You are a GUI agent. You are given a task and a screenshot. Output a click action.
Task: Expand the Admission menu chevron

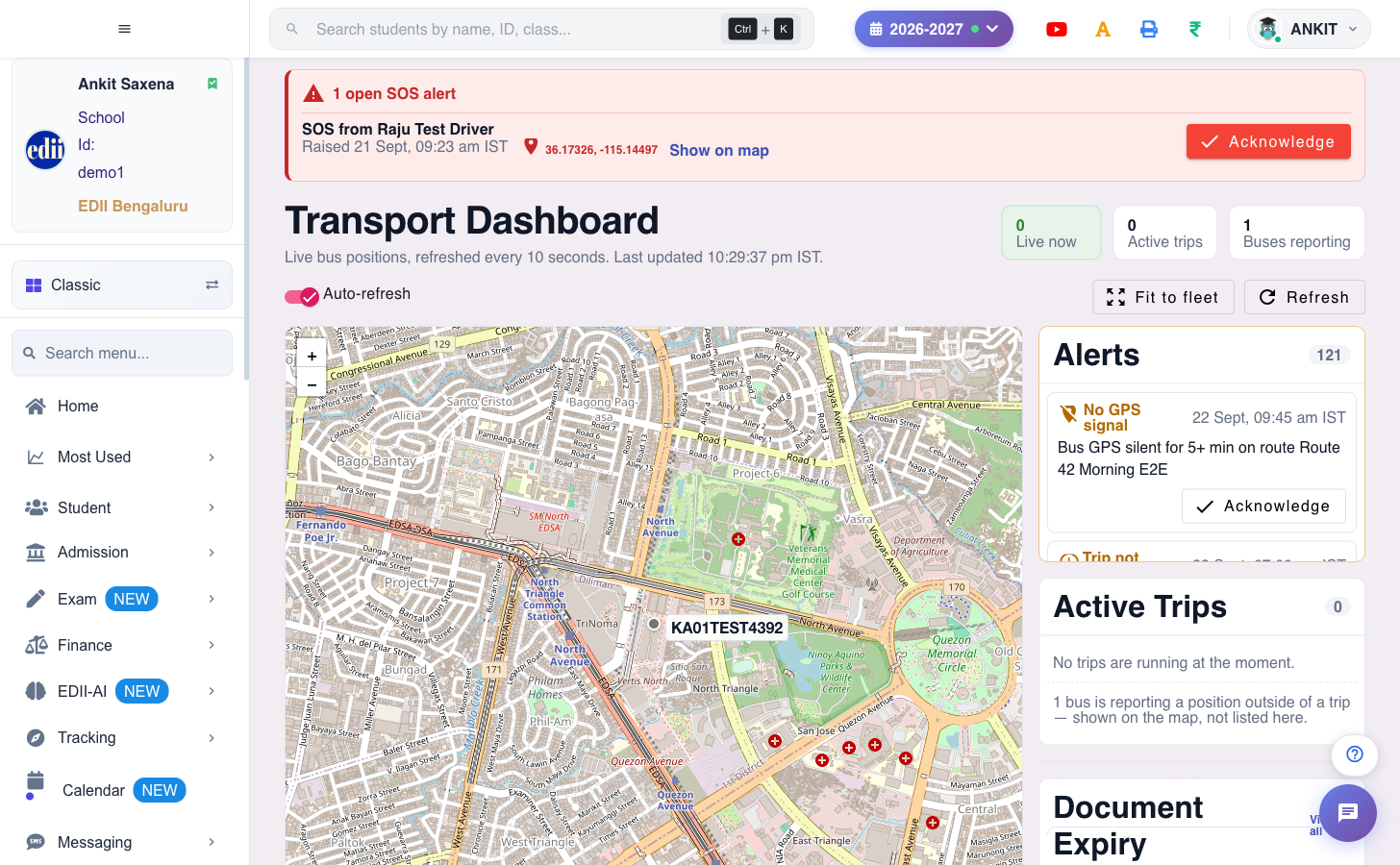pos(212,552)
